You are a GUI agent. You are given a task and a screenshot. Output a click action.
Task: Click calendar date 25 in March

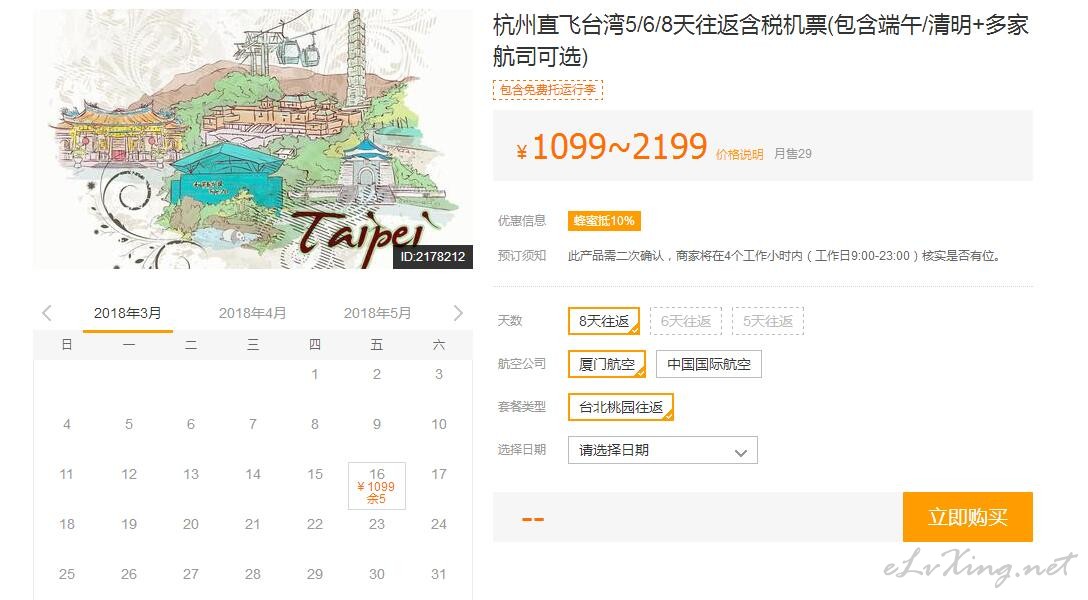(x=67, y=574)
